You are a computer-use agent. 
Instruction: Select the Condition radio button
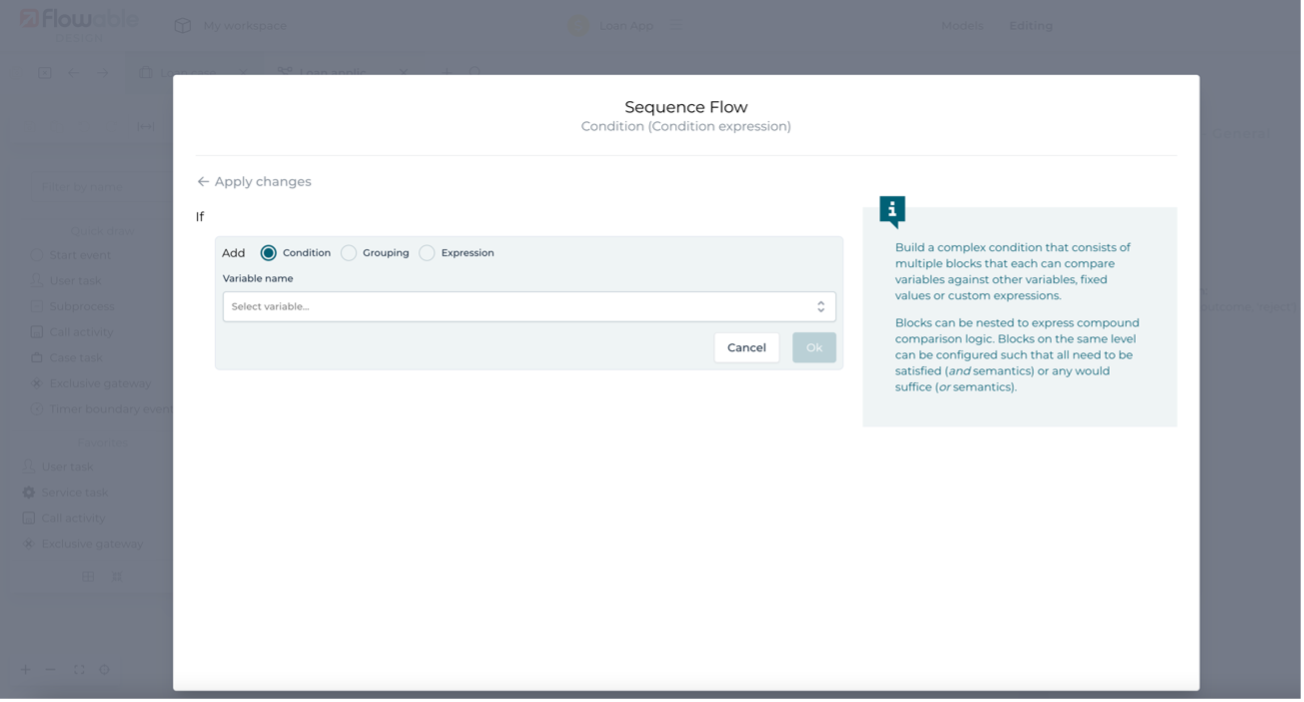tap(268, 253)
